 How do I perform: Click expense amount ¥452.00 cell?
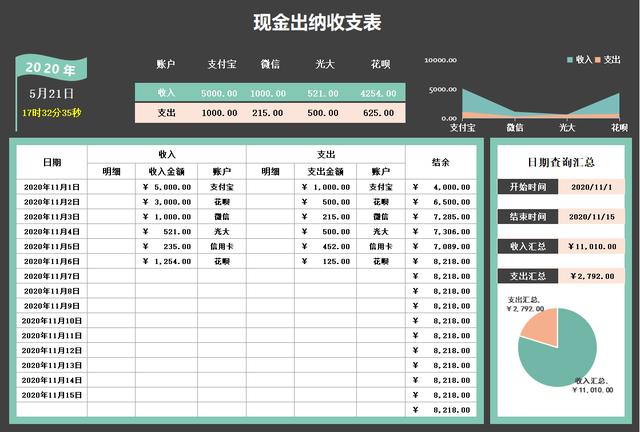(325, 246)
